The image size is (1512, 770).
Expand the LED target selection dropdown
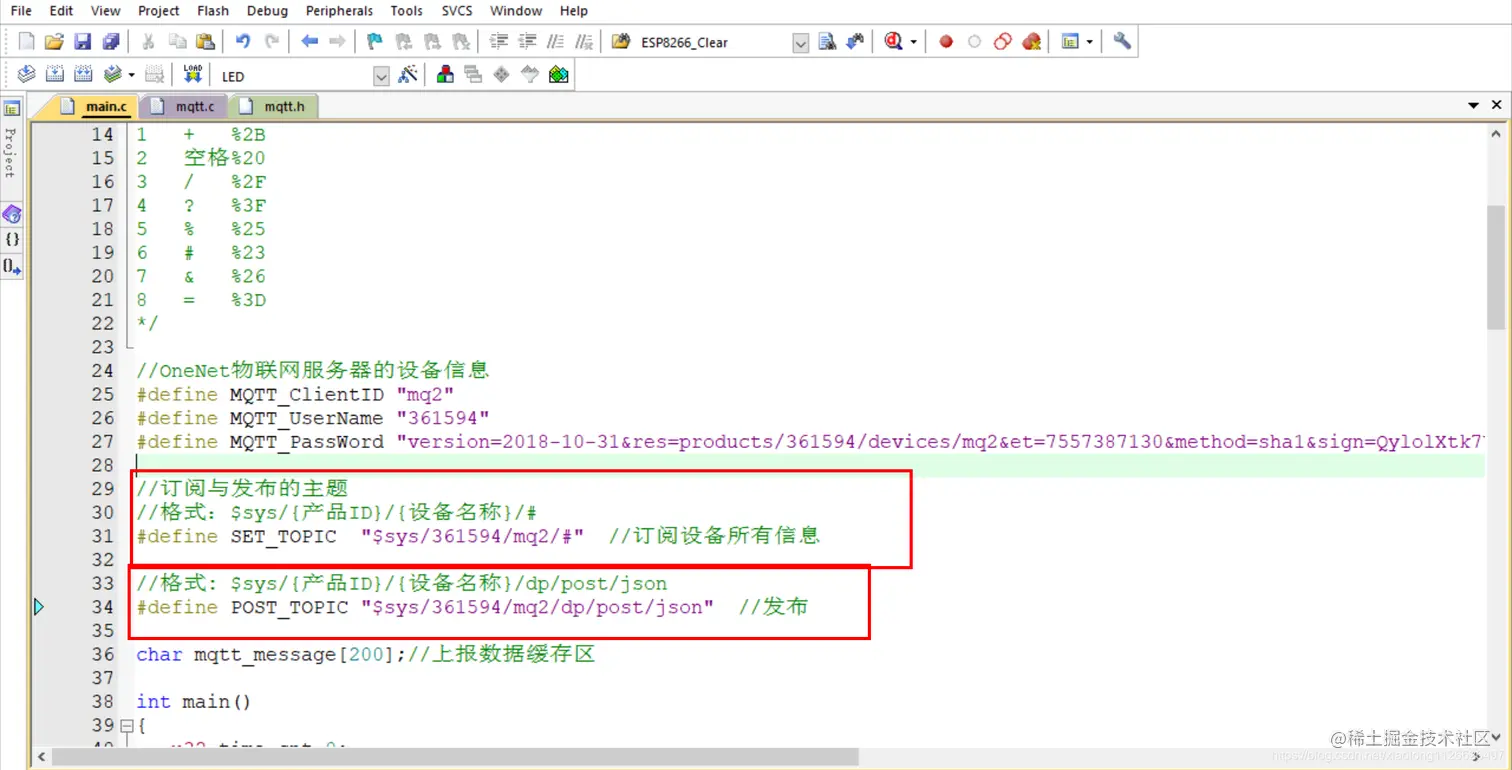point(381,76)
